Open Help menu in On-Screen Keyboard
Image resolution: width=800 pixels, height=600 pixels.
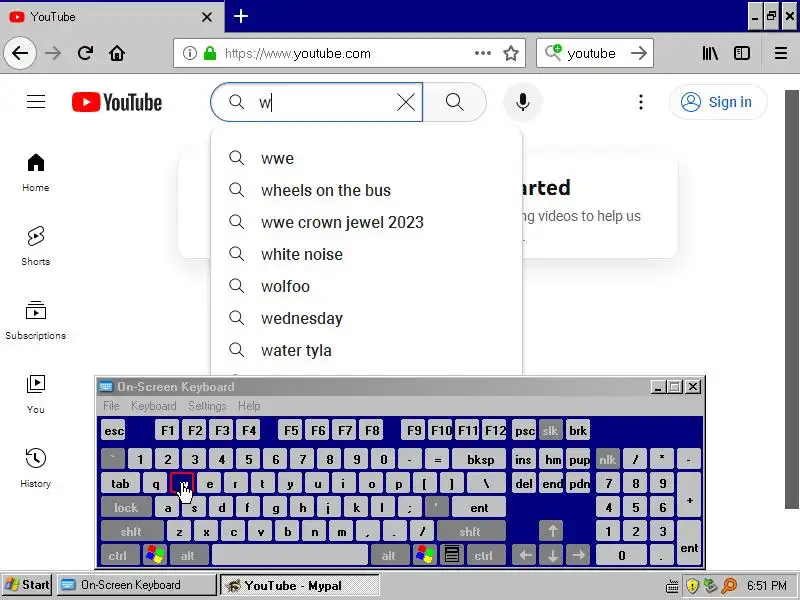tap(249, 406)
